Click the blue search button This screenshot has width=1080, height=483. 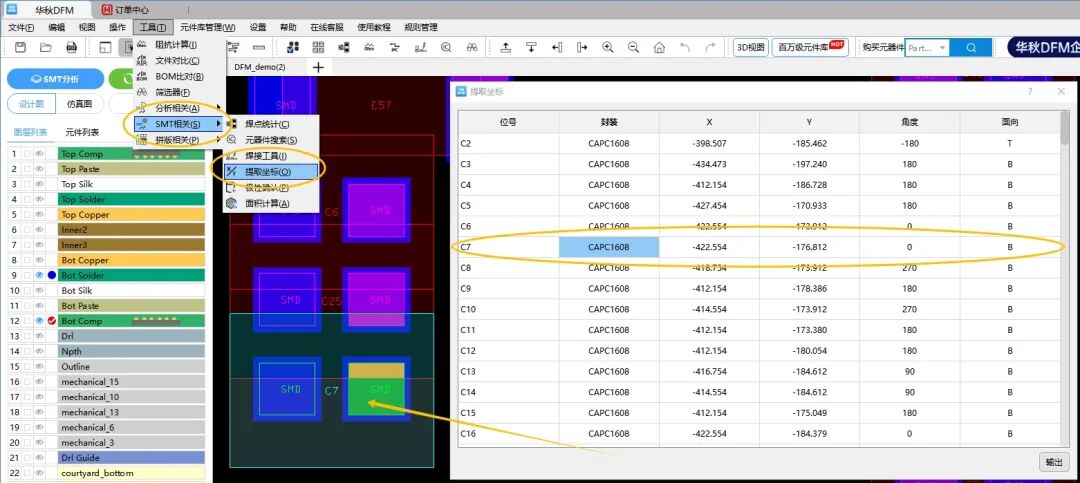pyautogui.click(x=969, y=47)
